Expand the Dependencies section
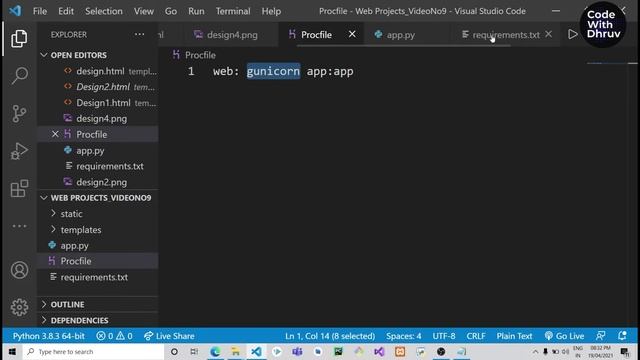The width and height of the screenshot is (640, 360). click(80, 320)
